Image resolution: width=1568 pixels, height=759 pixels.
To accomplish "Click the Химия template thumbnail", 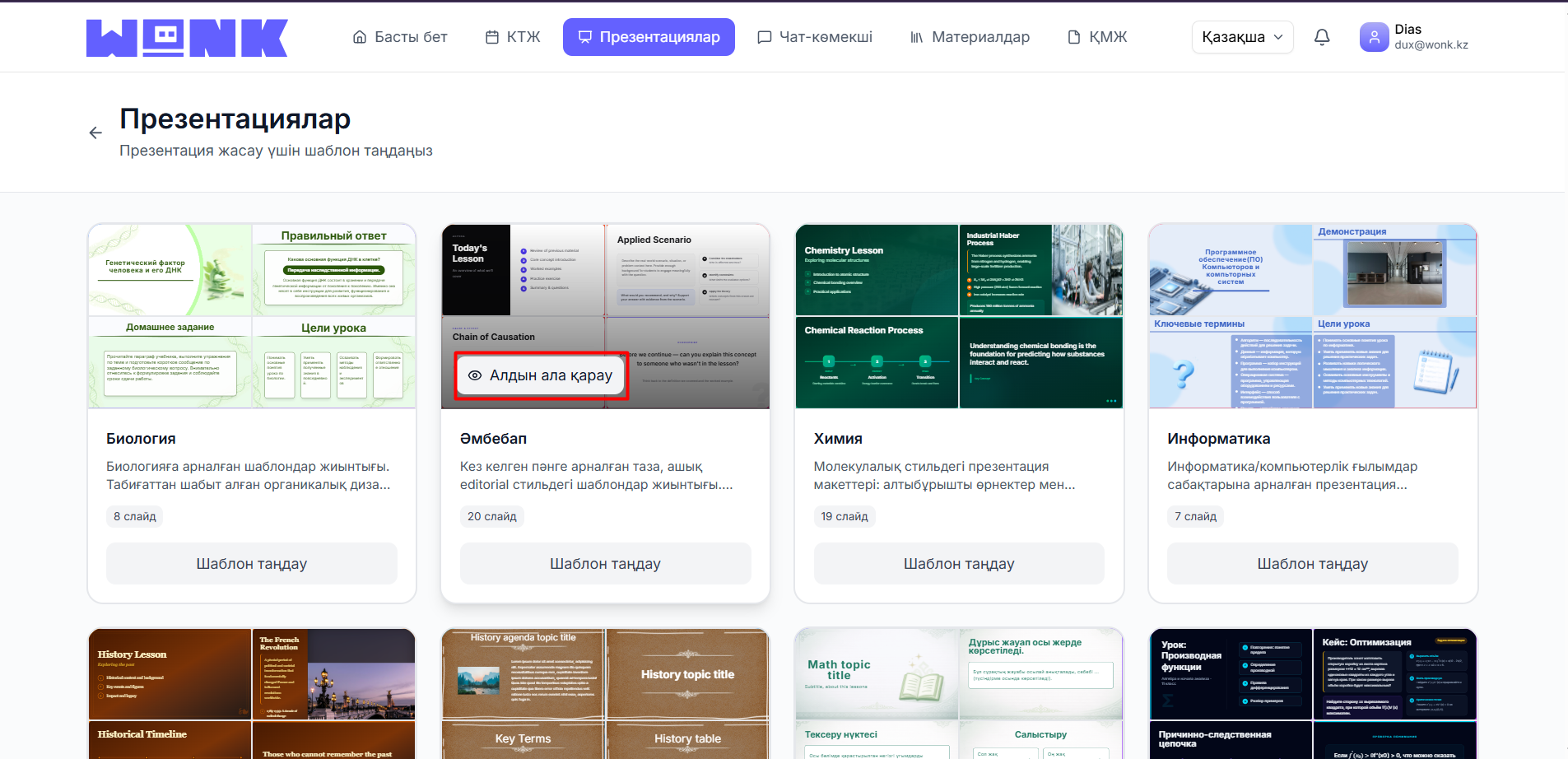I will (x=959, y=316).
